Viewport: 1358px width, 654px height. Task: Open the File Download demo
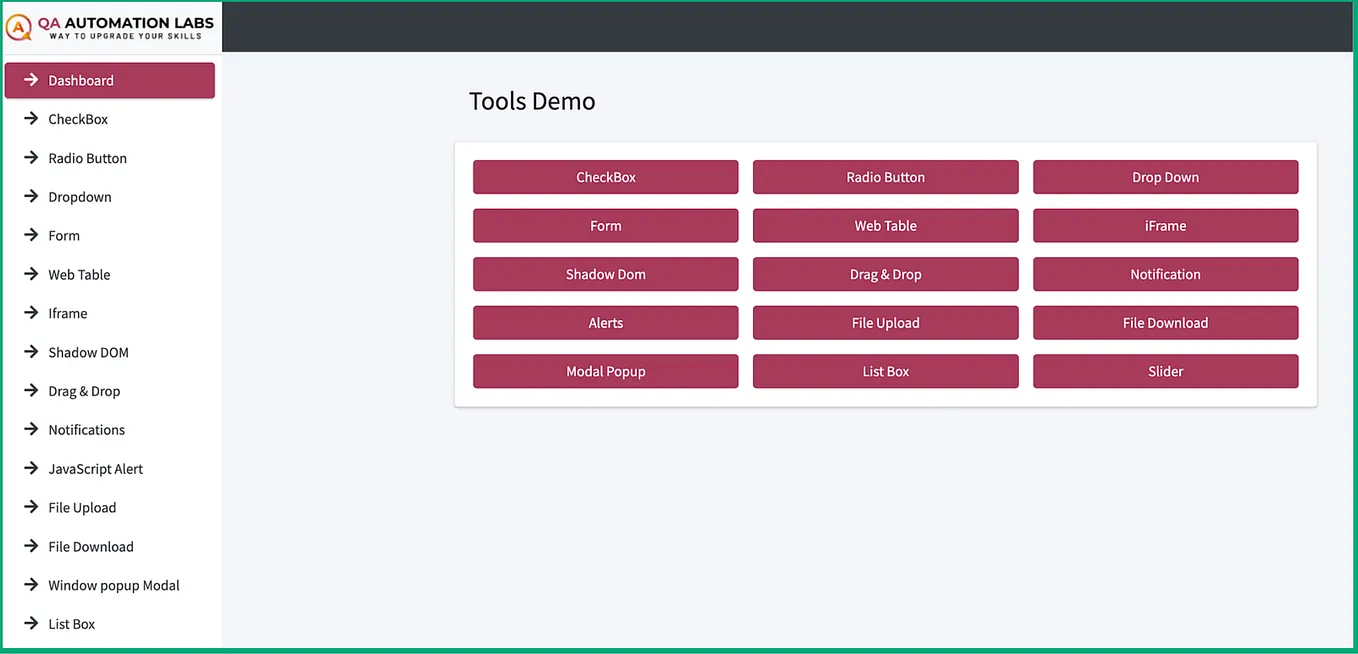click(x=1165, y=322)
